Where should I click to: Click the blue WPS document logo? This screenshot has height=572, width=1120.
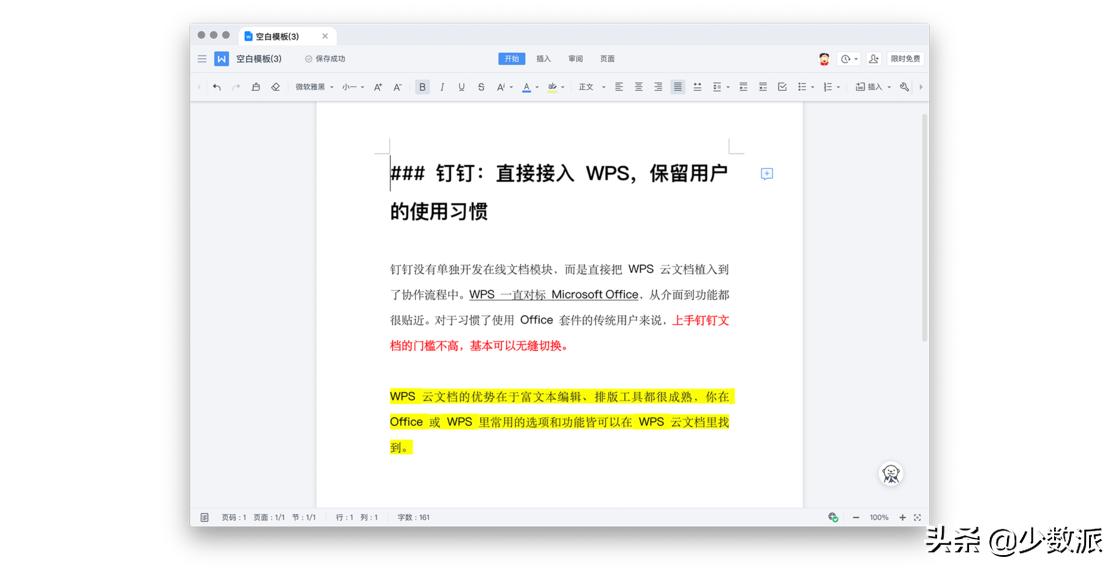pos(221,59)
